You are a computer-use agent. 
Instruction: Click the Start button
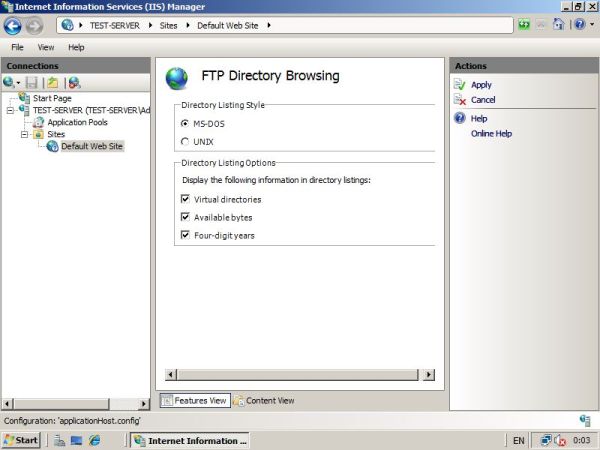(x=21, y=440)
